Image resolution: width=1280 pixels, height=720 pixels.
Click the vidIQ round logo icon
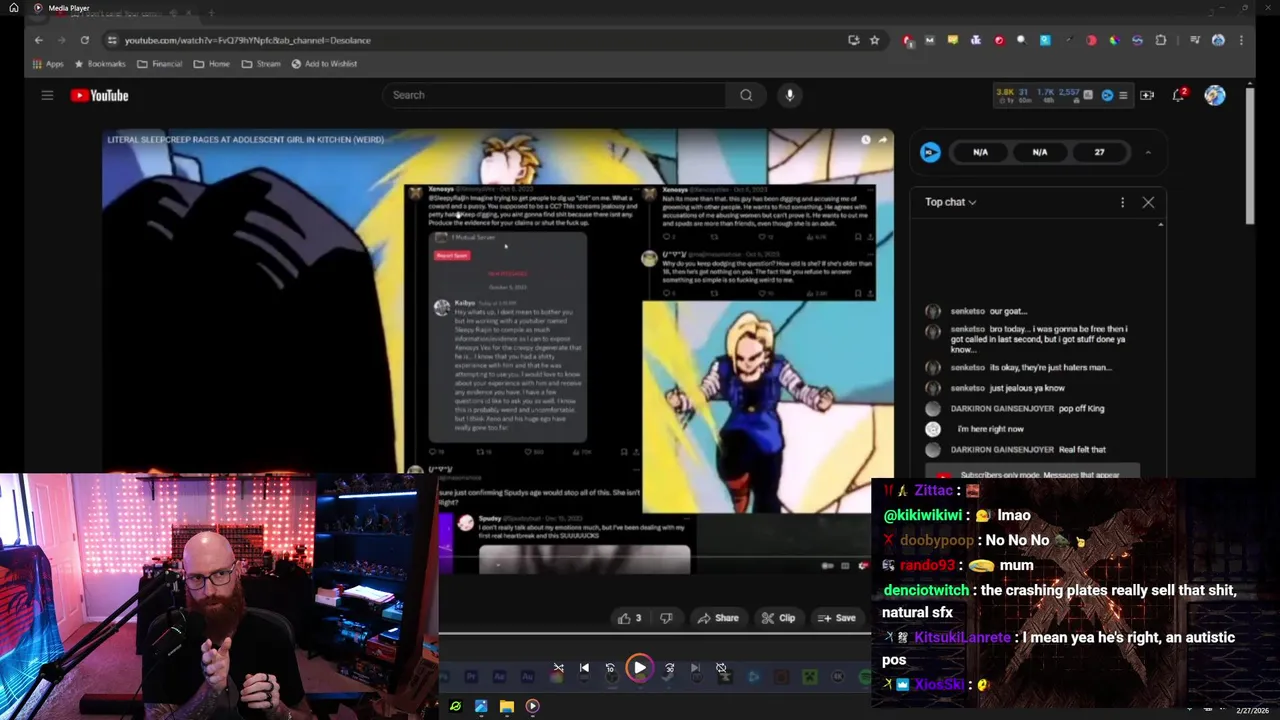(930, 152)
